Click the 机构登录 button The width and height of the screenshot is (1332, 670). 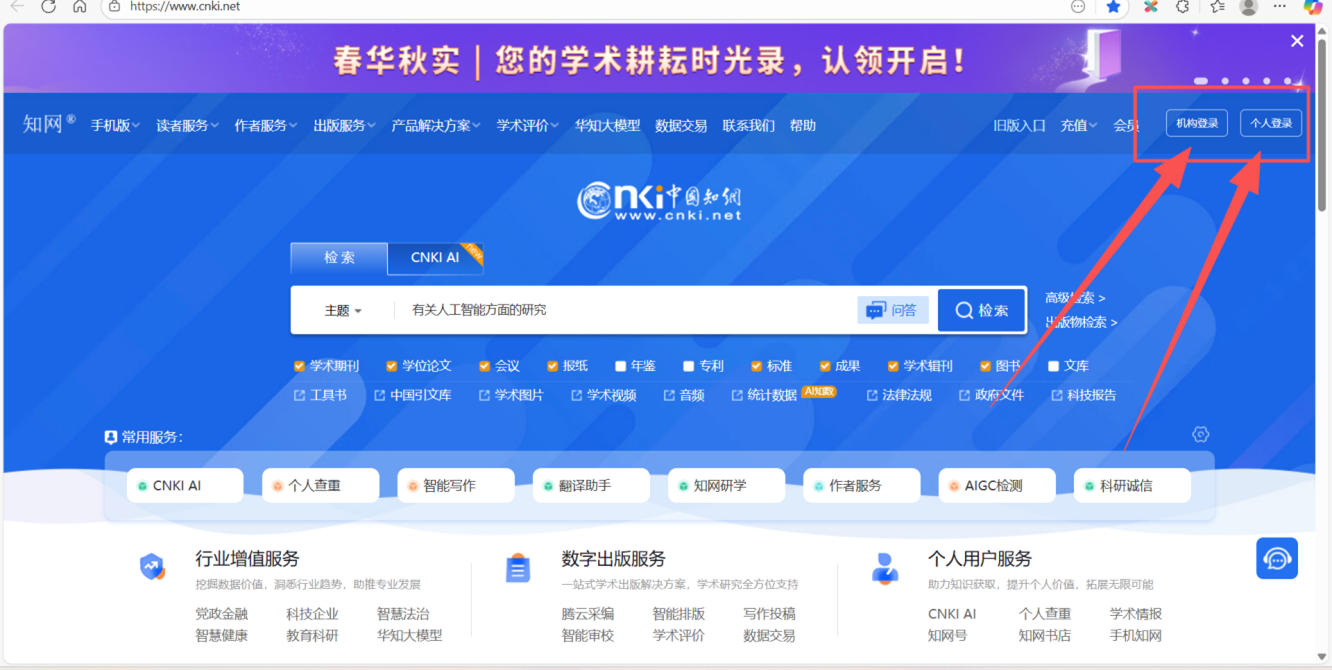click(1197, 123)
